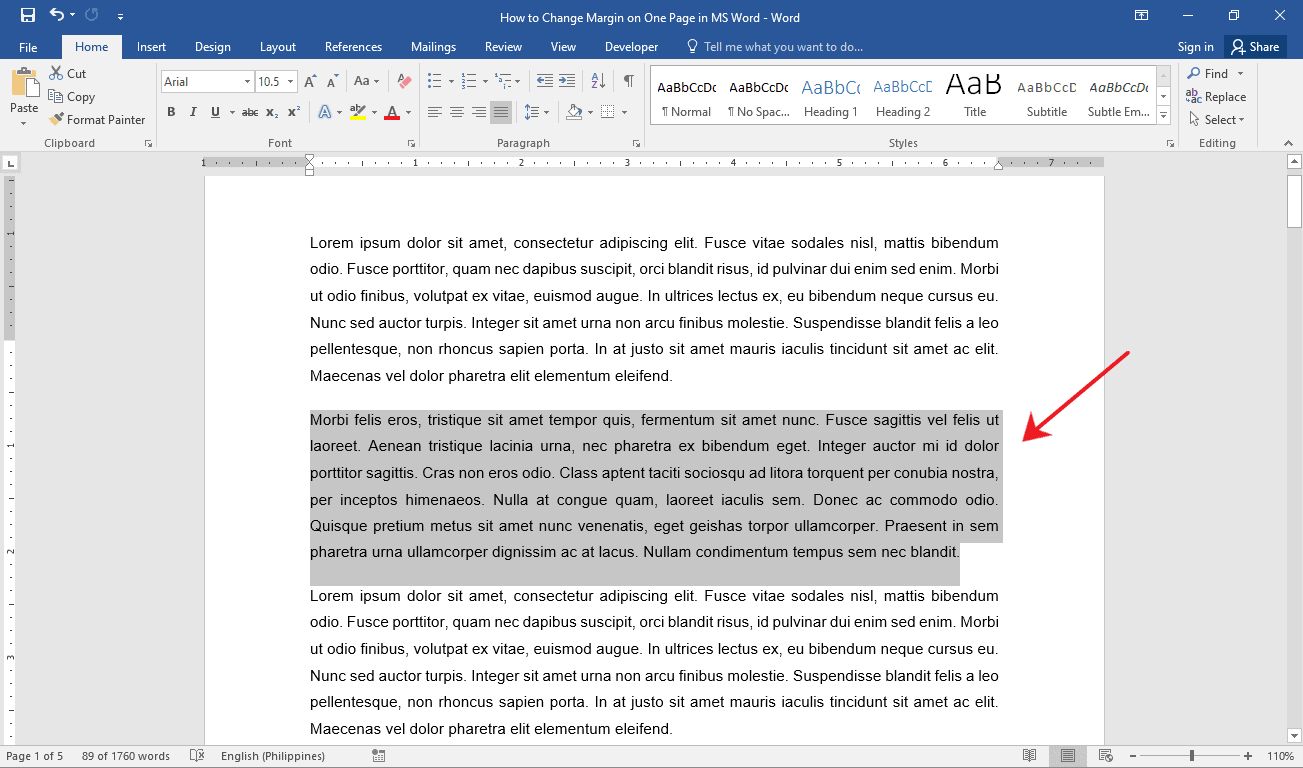
Task: Apply bold formatting with the Bold icon
Action: (172, 112)
